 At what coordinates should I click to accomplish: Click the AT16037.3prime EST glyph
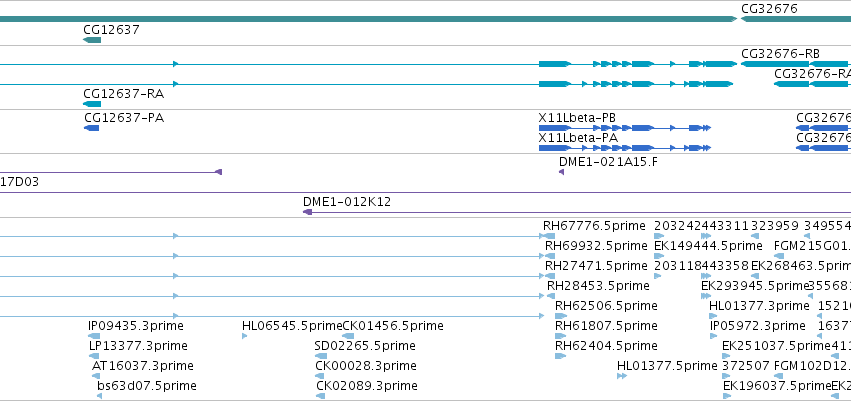click(x=97, y=376)
